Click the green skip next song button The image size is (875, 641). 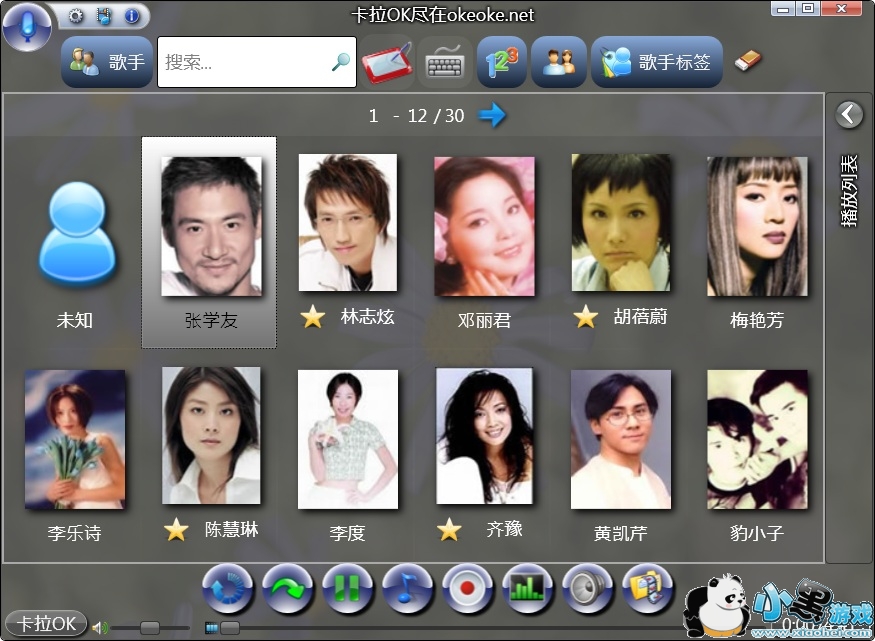point(287,588)
